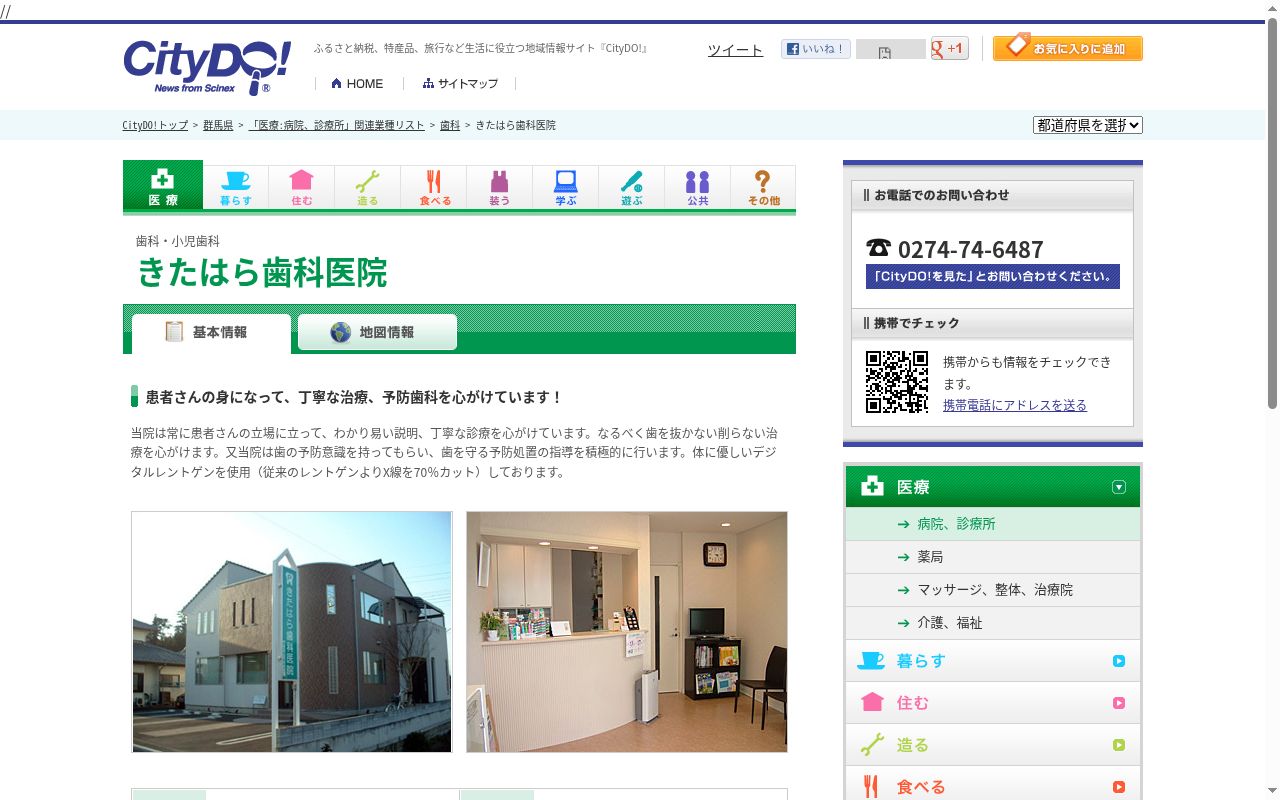Add to favorites with お気に入りに追加

[1068, 48]
